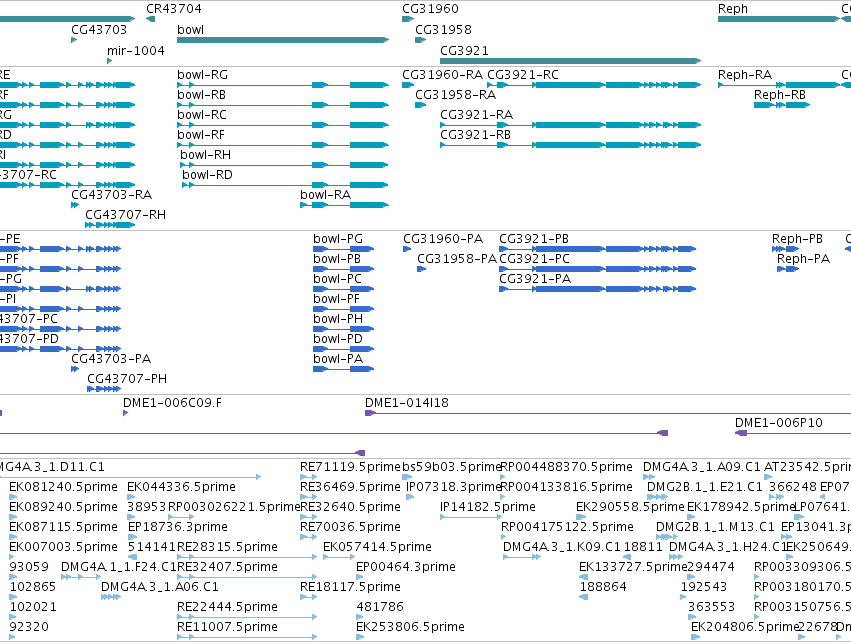Select protein CG3921-PB
The width and height of the screenshot is (851, 642).
[598, 249]
